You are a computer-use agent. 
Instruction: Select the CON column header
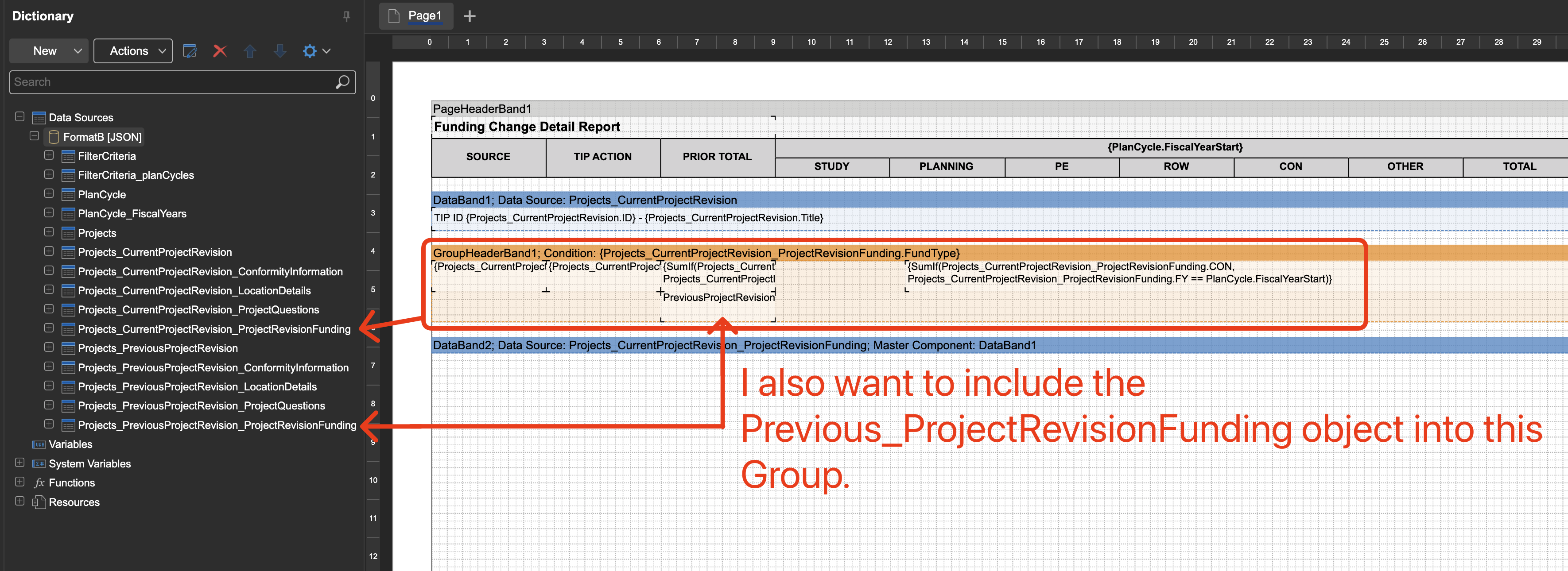pyautogui.click(x=1290, y=166)
